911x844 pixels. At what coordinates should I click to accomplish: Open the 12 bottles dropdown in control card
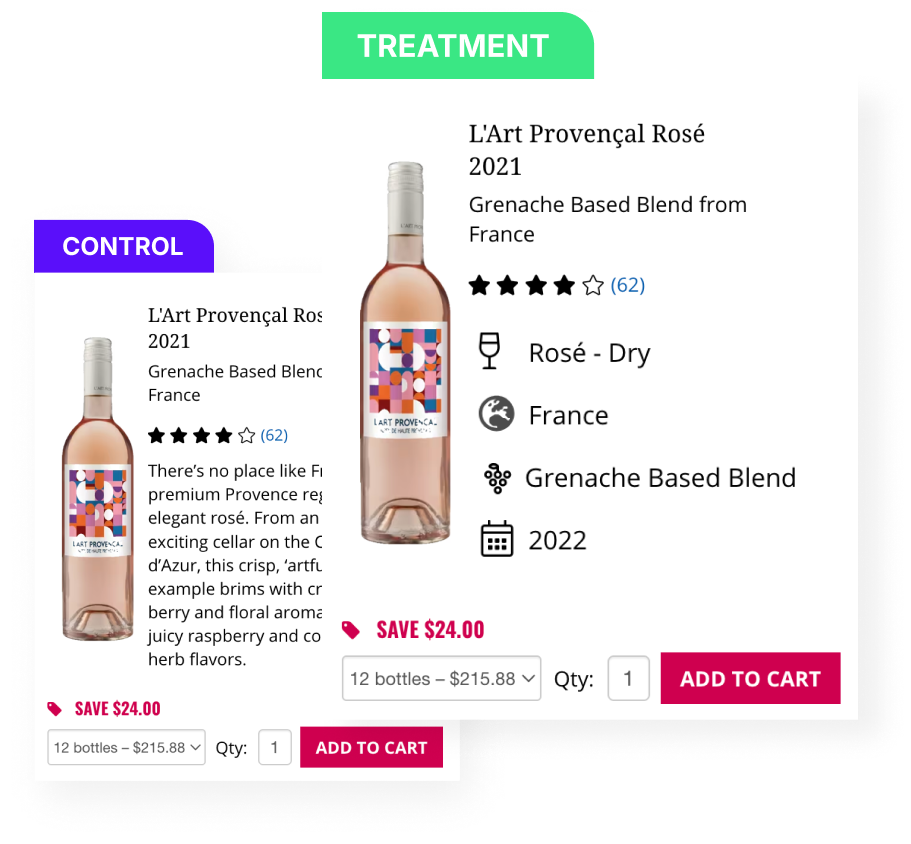point(126,747)
